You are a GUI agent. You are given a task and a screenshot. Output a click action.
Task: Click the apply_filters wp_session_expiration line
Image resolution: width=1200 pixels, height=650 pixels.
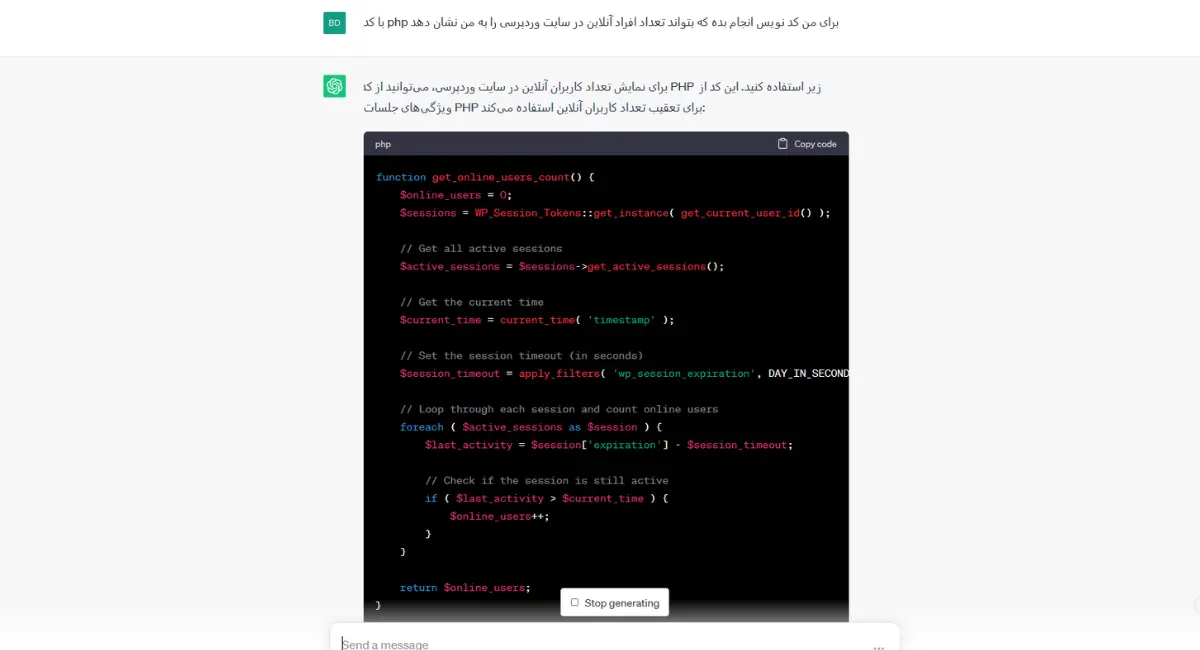(624, 373)
